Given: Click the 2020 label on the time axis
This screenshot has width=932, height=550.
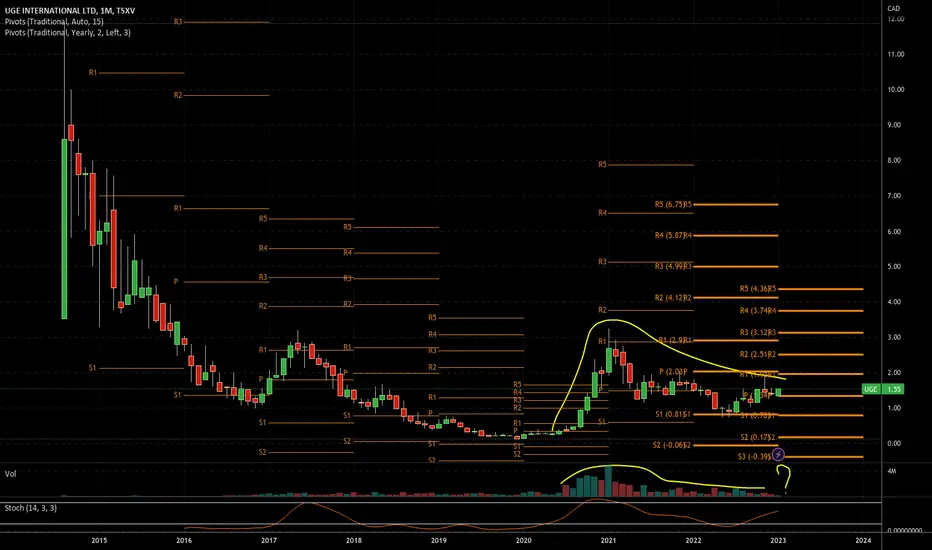Looking at the screenshot, I should coord(524,540).
